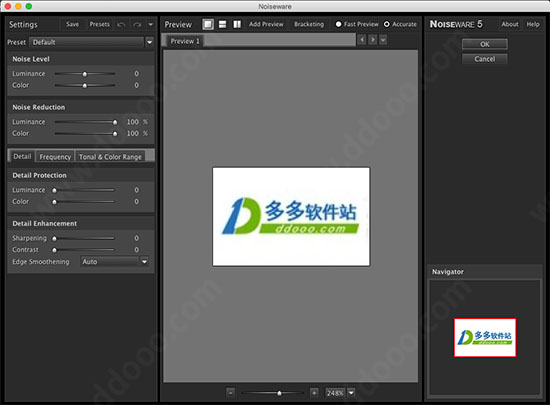This screenshot has width=550, height=405.
Task: Open the preview tabs list dropdown
Action: 383,40
